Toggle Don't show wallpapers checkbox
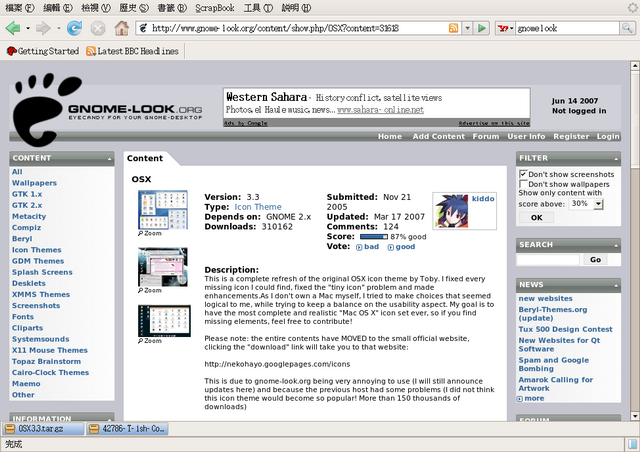This screenshot has height=452, width=640. pyautogui.click(x=523, y=184)
